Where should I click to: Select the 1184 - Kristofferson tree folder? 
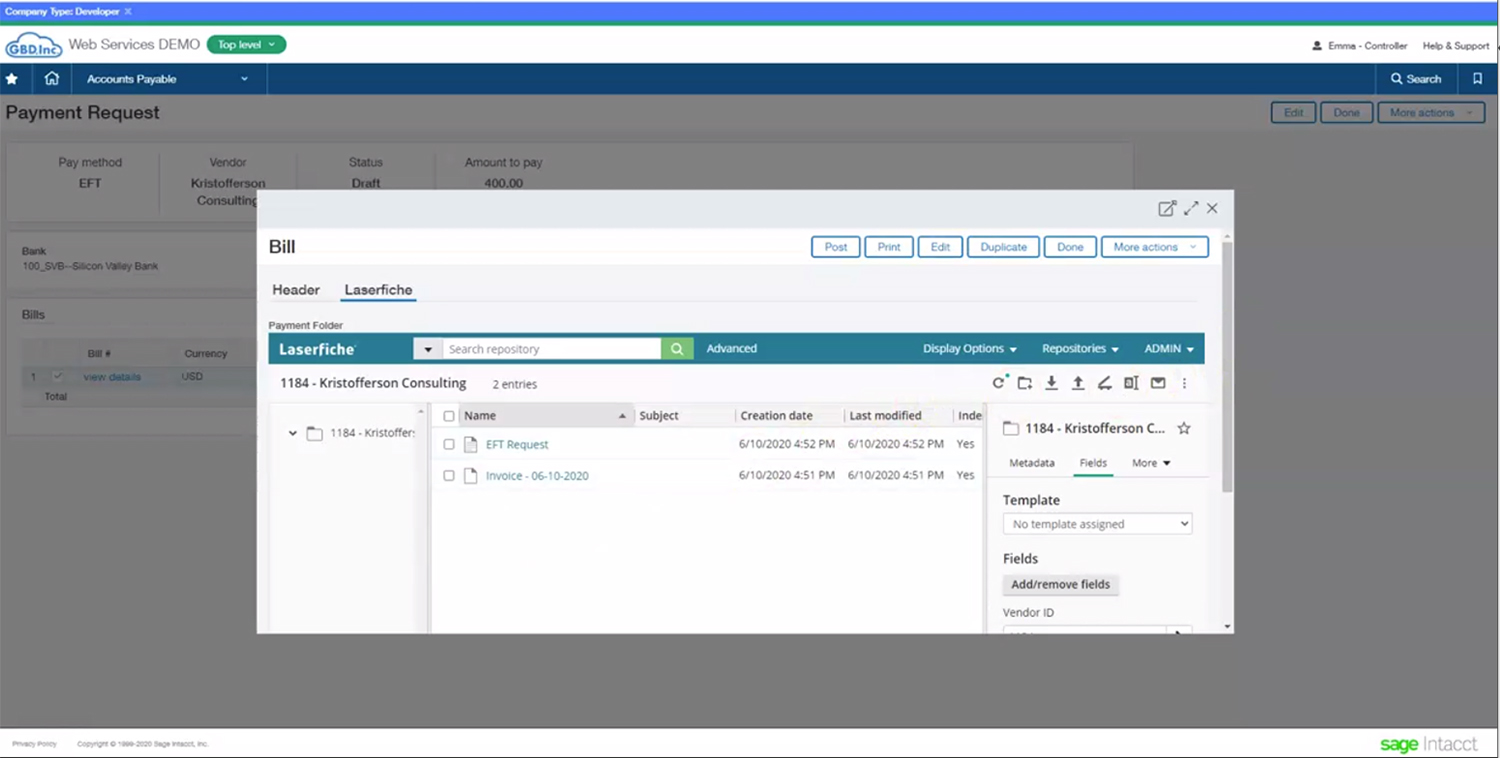(x=360, y=433)
